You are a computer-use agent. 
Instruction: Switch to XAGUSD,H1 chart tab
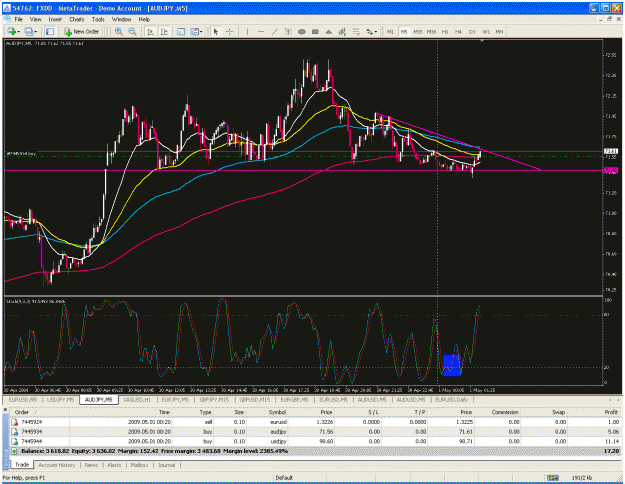[x=138, y=399]
